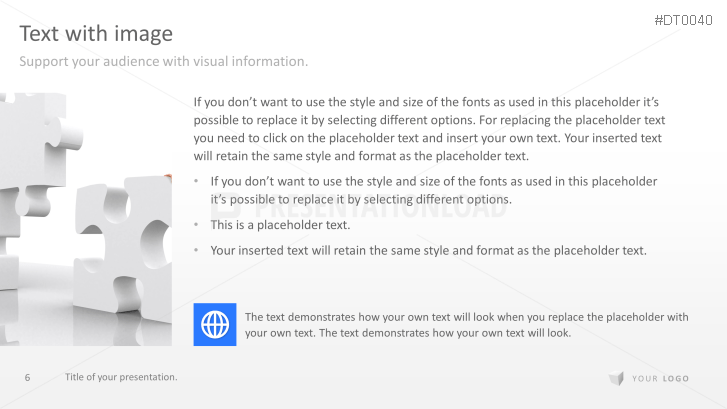The height and width of the screenshot is (409, 727).
Task: Select the 'Support your audience' subtitle
Action: tap(164, 62)
